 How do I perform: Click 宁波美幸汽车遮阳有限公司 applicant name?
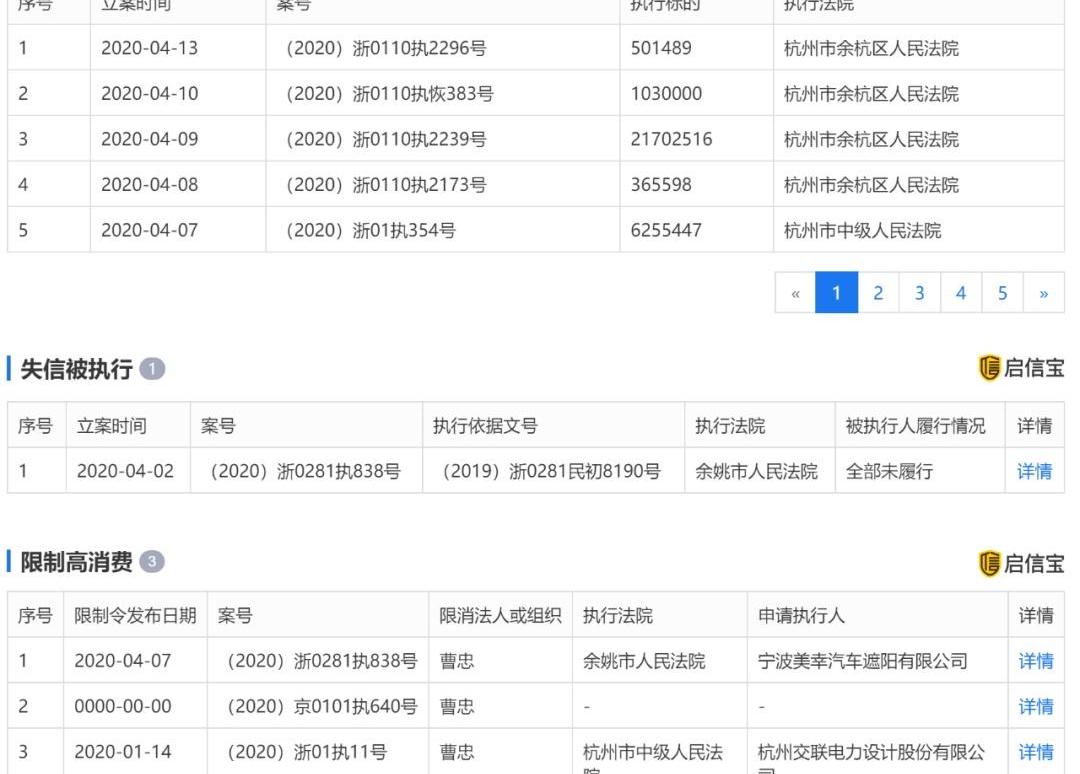pos(862,661)
